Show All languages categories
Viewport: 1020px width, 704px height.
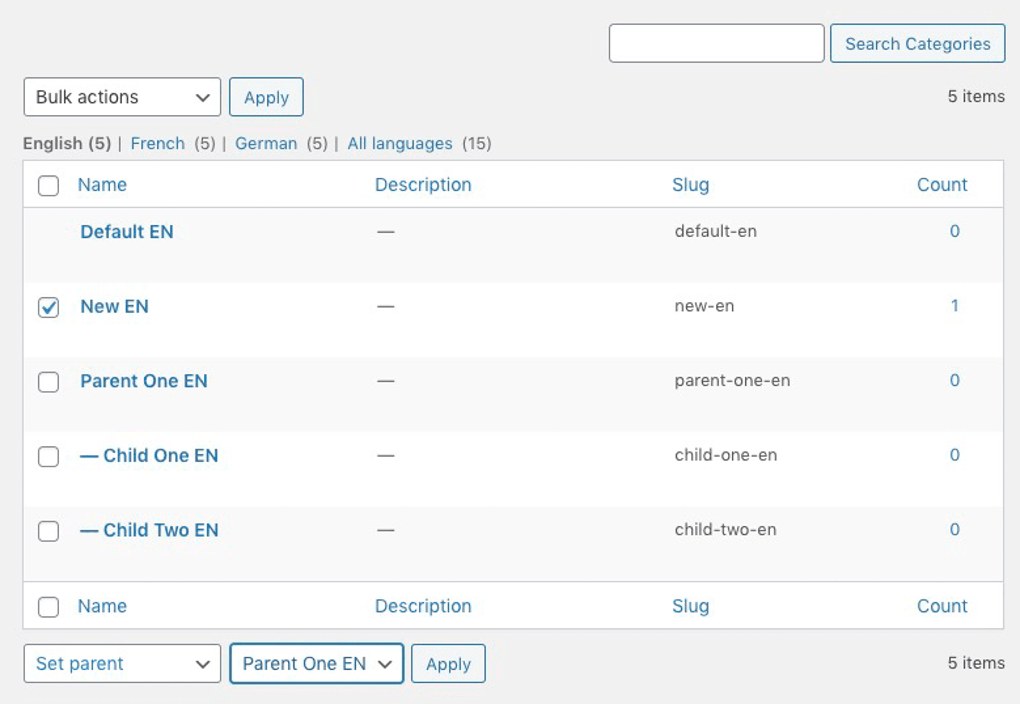coord(399,143)
